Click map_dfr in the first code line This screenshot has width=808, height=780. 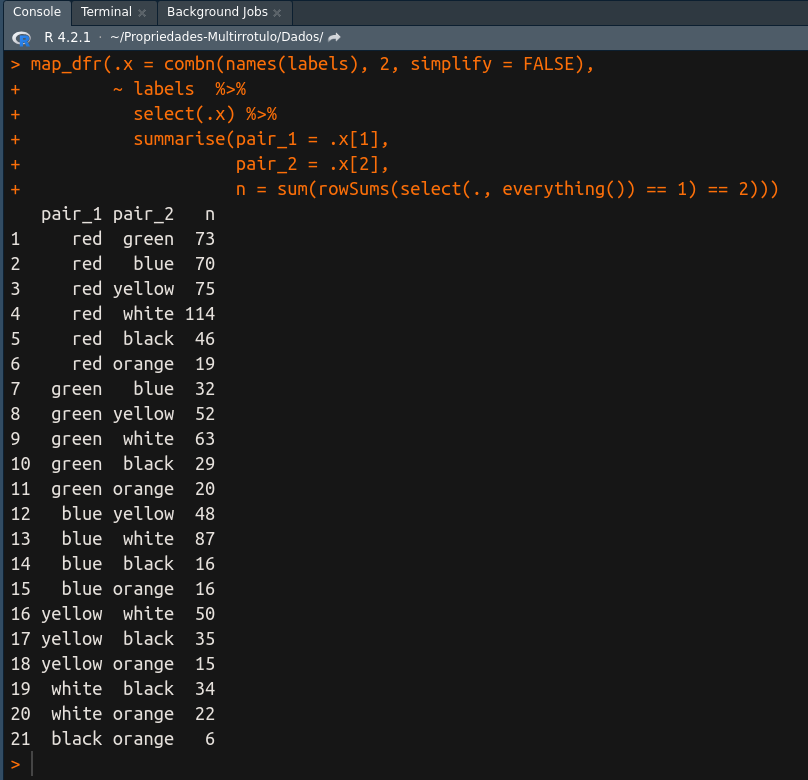click(66, 64)
